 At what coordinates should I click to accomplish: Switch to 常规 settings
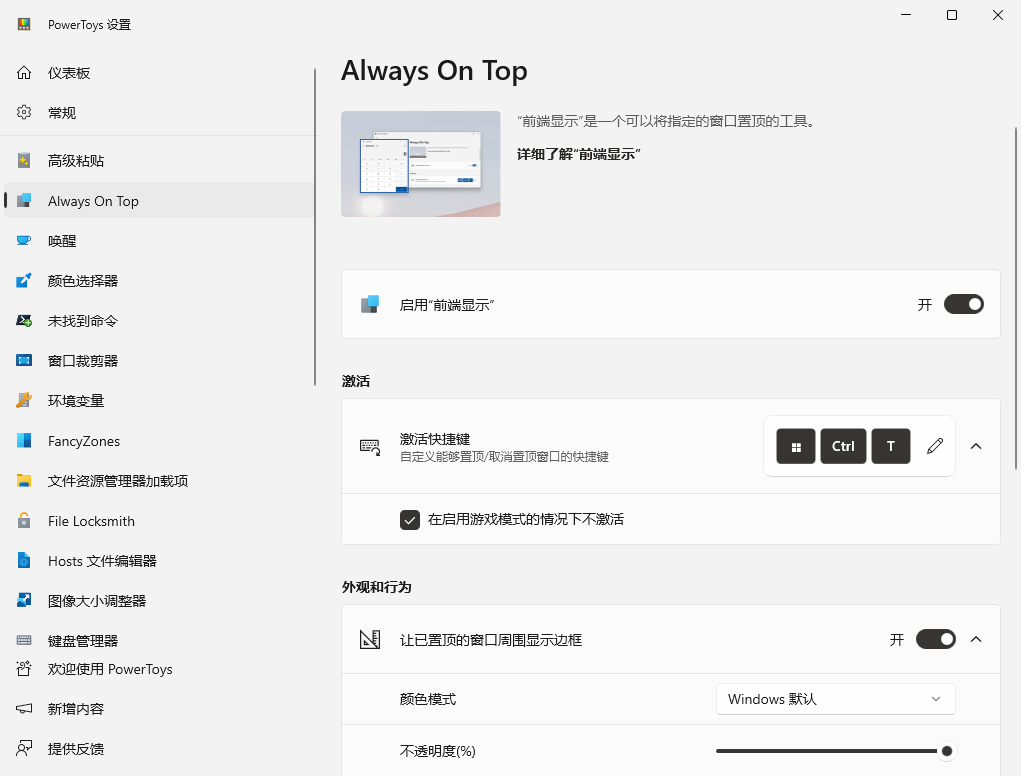[63, 112]
